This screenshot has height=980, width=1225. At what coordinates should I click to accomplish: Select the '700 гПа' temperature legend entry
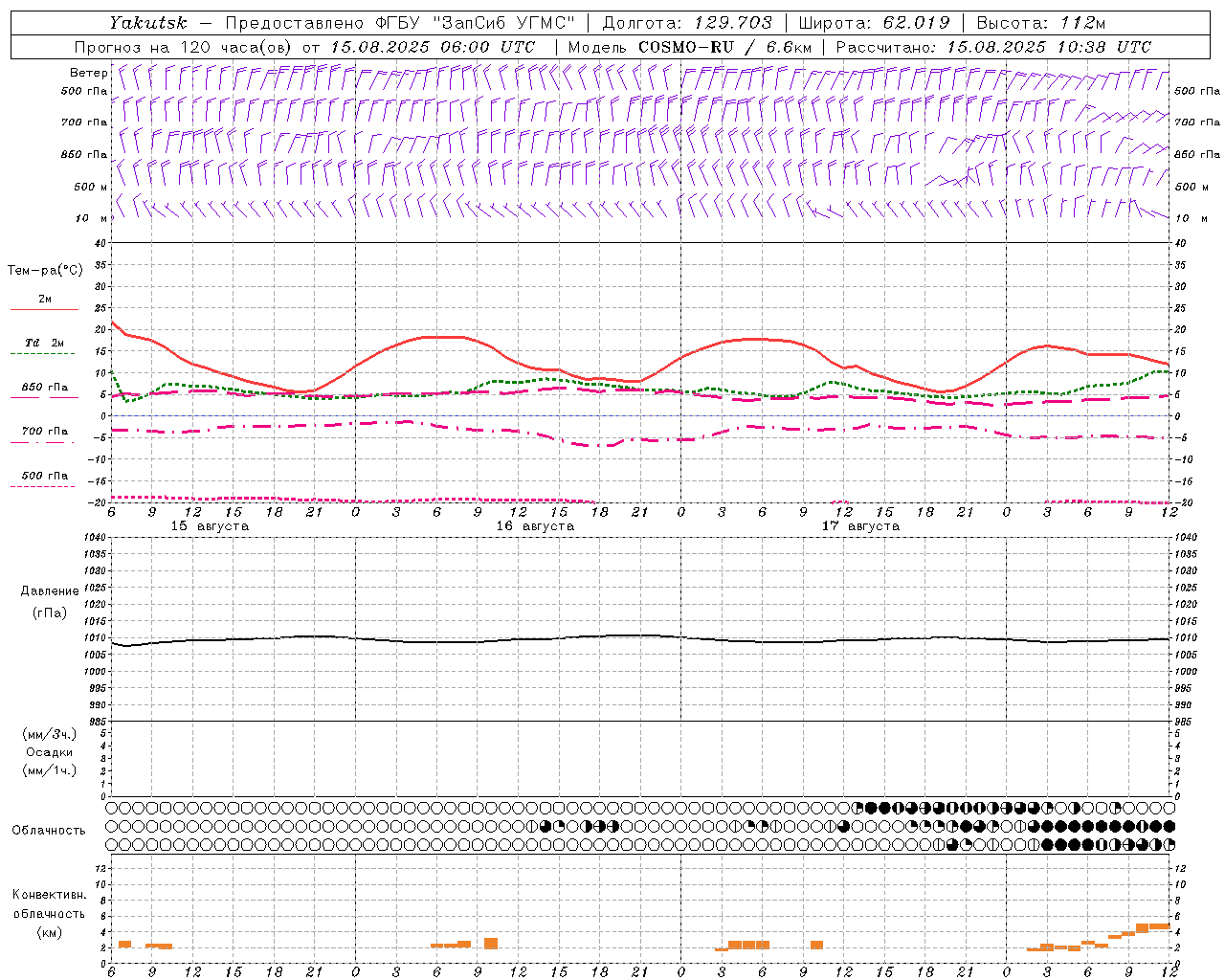[x=44, y=431]
